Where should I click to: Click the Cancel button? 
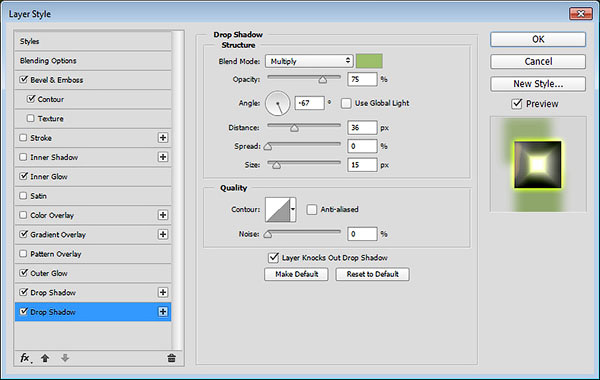(538, 62)
